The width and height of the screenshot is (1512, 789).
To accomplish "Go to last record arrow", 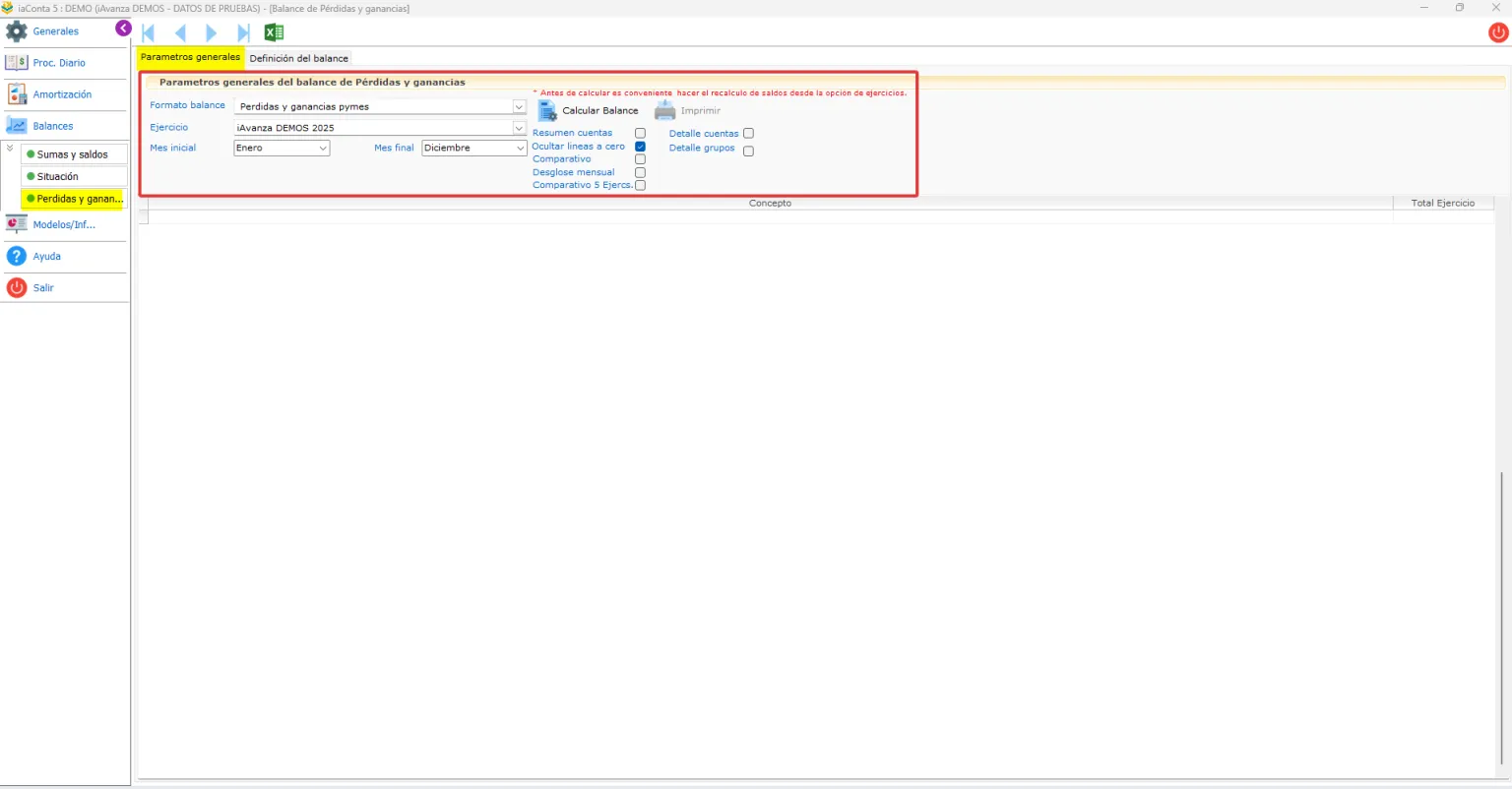I will (x=243, y=32).
